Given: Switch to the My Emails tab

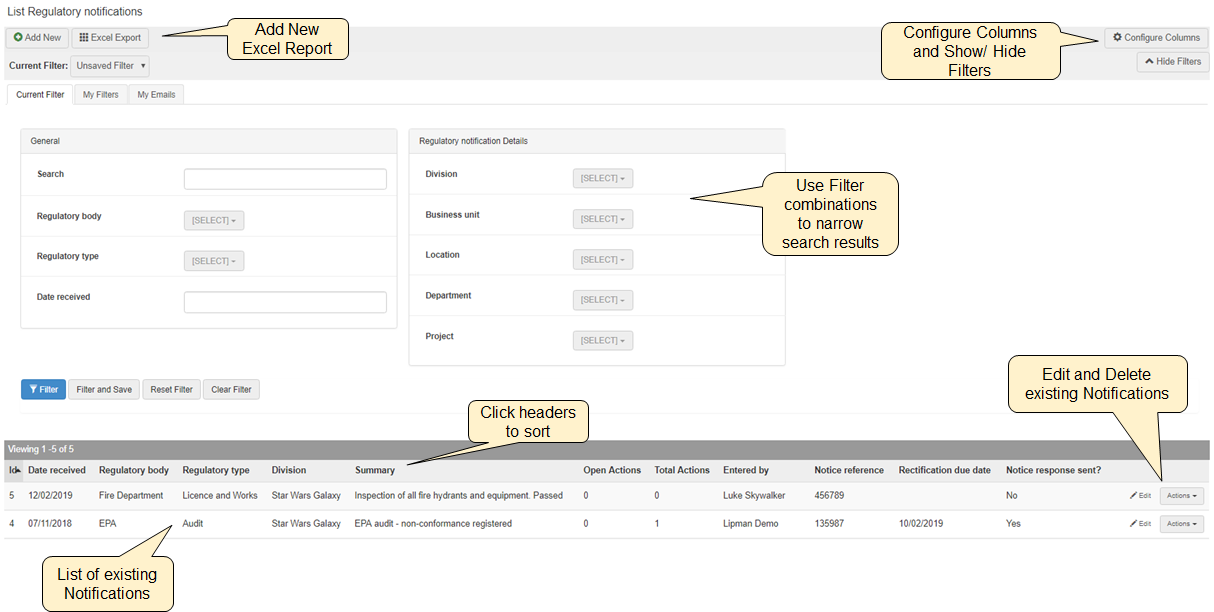Looking at the screenshot, I should pos(156,95).
